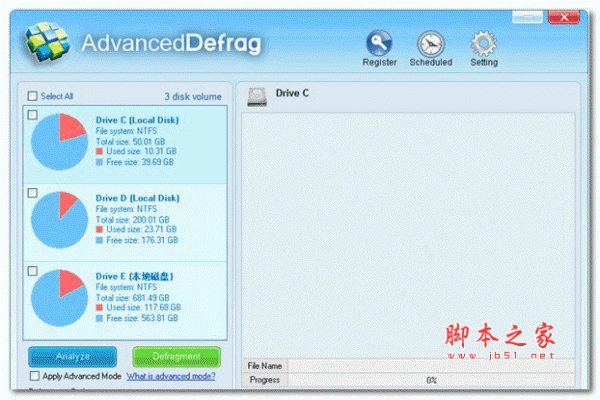Viewport: 600px width, 400px height.
Task: Click the Drive C hard disk icon
Action: (257, 97)
